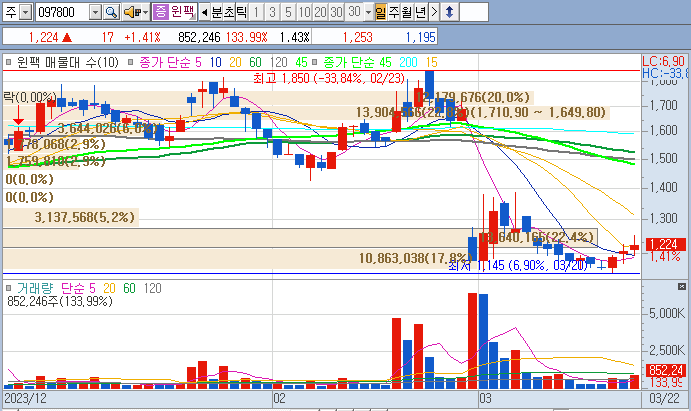691x411 pixels.
Task: Click the 852,246주(133.99%) volume readout
Action: pyautogui.click(x=60, y=302)
